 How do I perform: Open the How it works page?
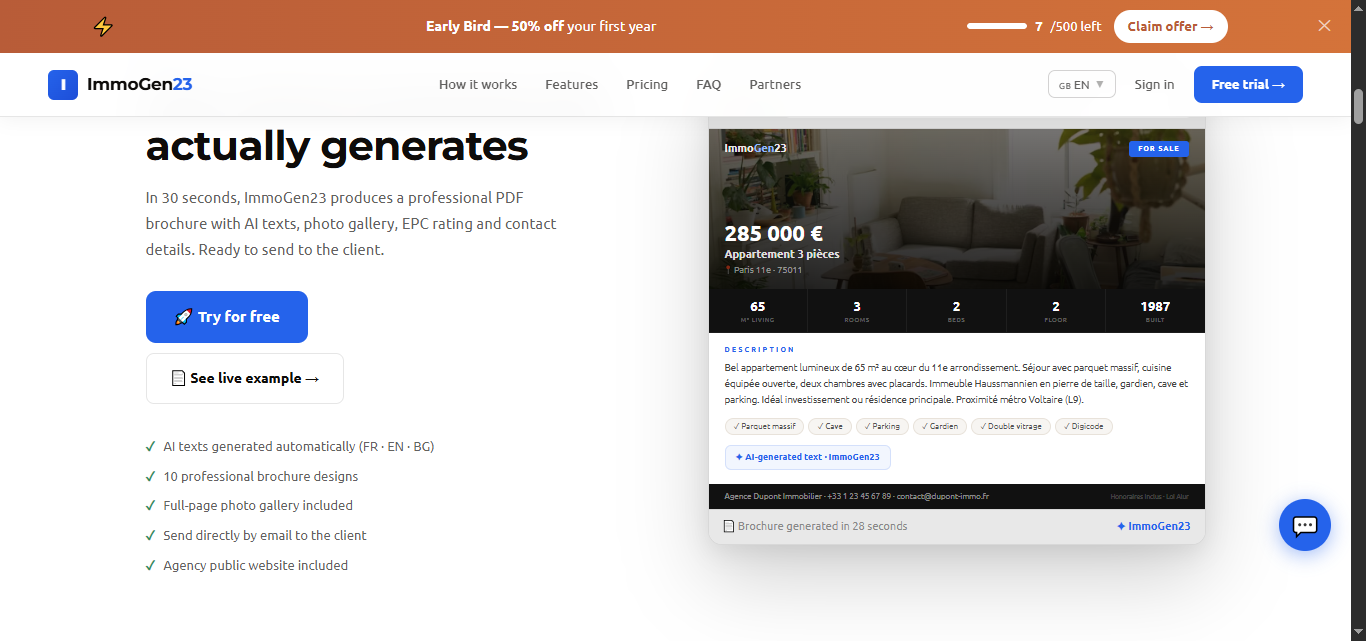coord(478,85)
